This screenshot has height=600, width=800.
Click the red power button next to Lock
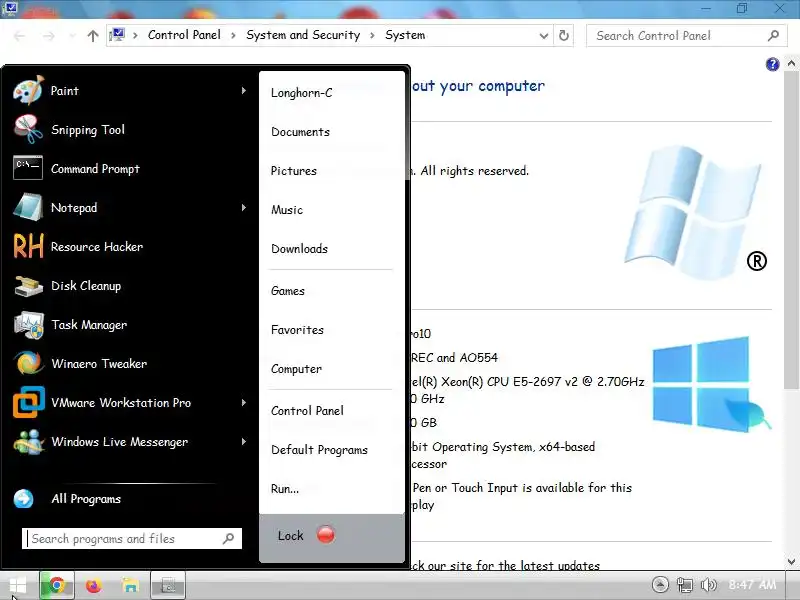tap(326, 535)
